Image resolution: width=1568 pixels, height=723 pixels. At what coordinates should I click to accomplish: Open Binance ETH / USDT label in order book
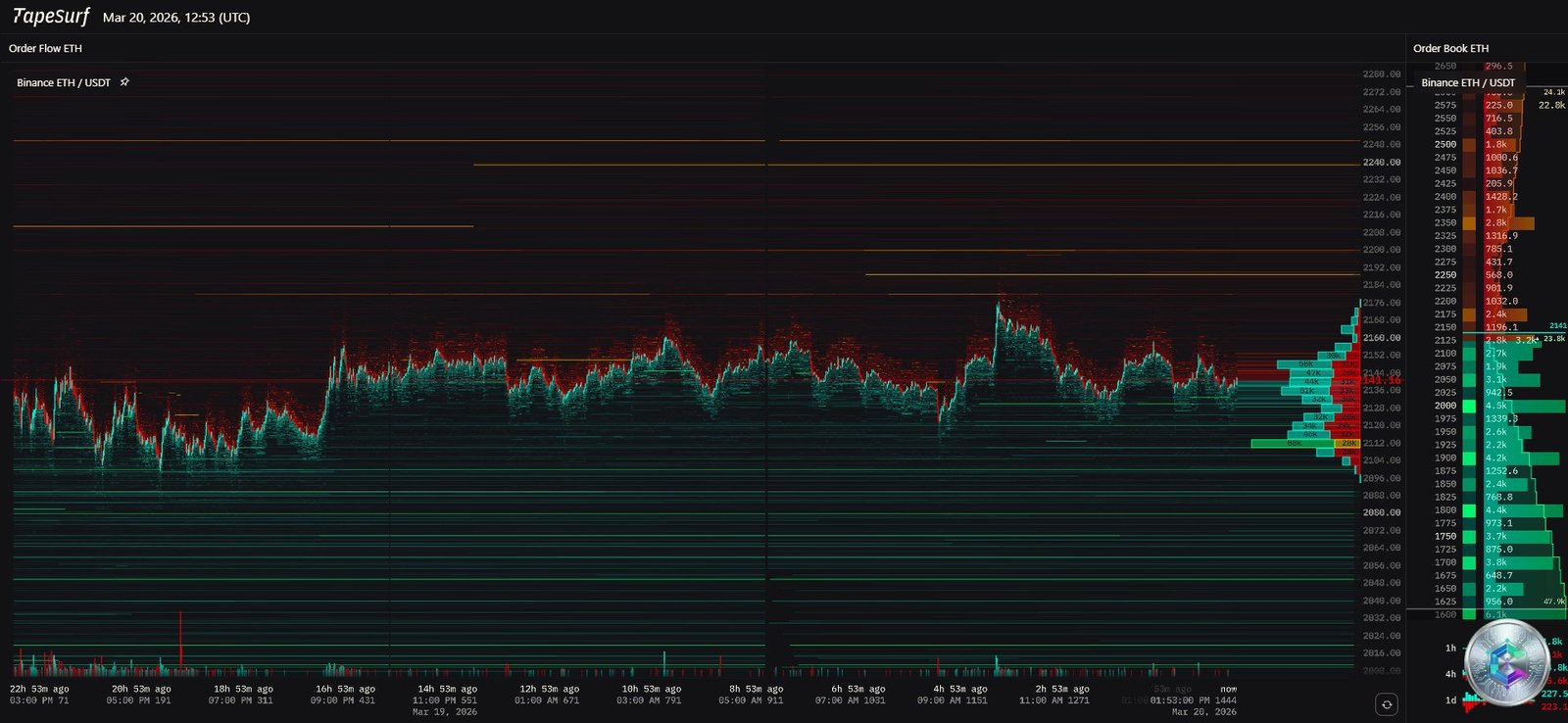click(x=1468, y=82)
